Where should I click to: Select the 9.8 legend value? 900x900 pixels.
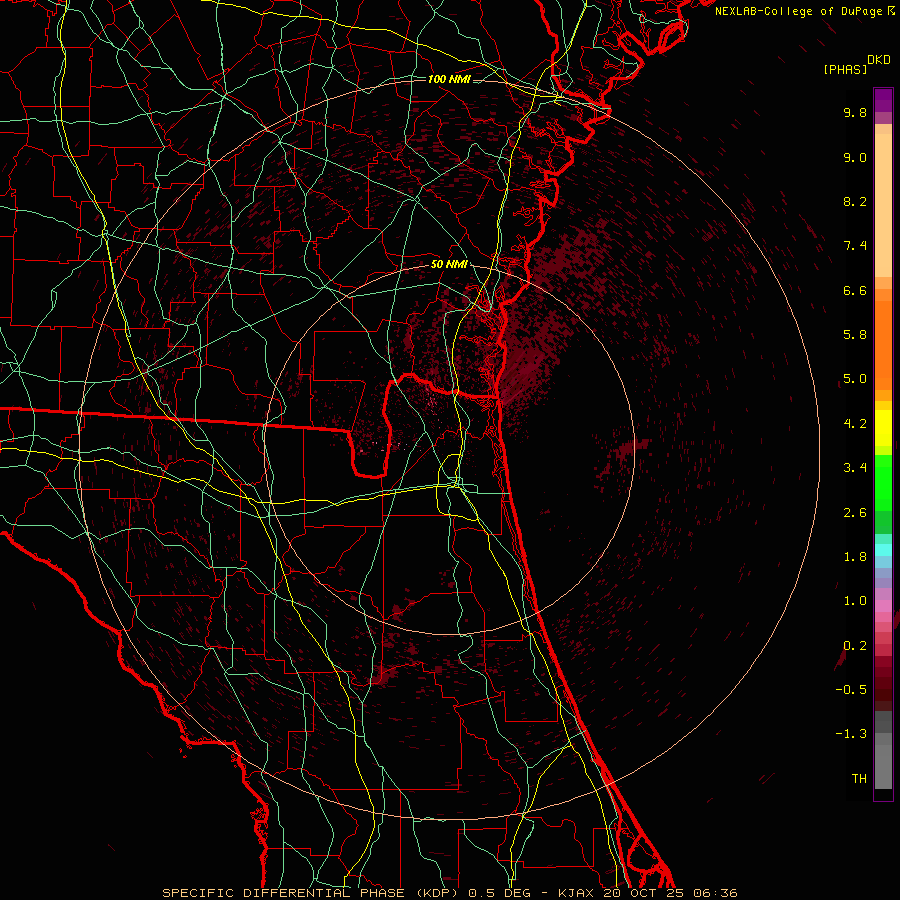coord(855,112)
